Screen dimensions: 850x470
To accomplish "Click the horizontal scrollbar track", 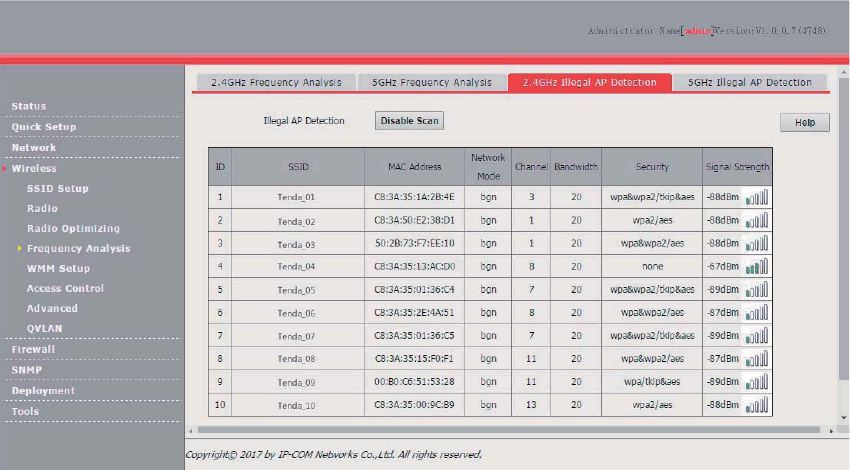I will pos(508,430).
